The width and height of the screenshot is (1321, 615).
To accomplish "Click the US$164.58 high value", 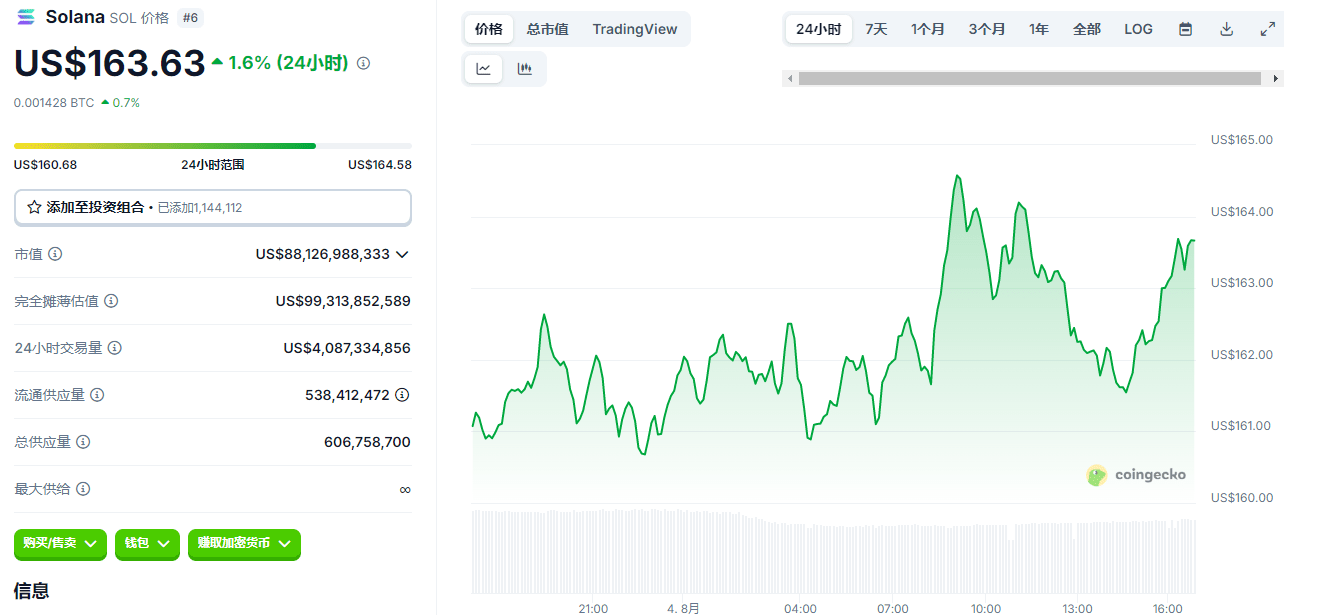I will pyautogui.click(x=380, y=165).
